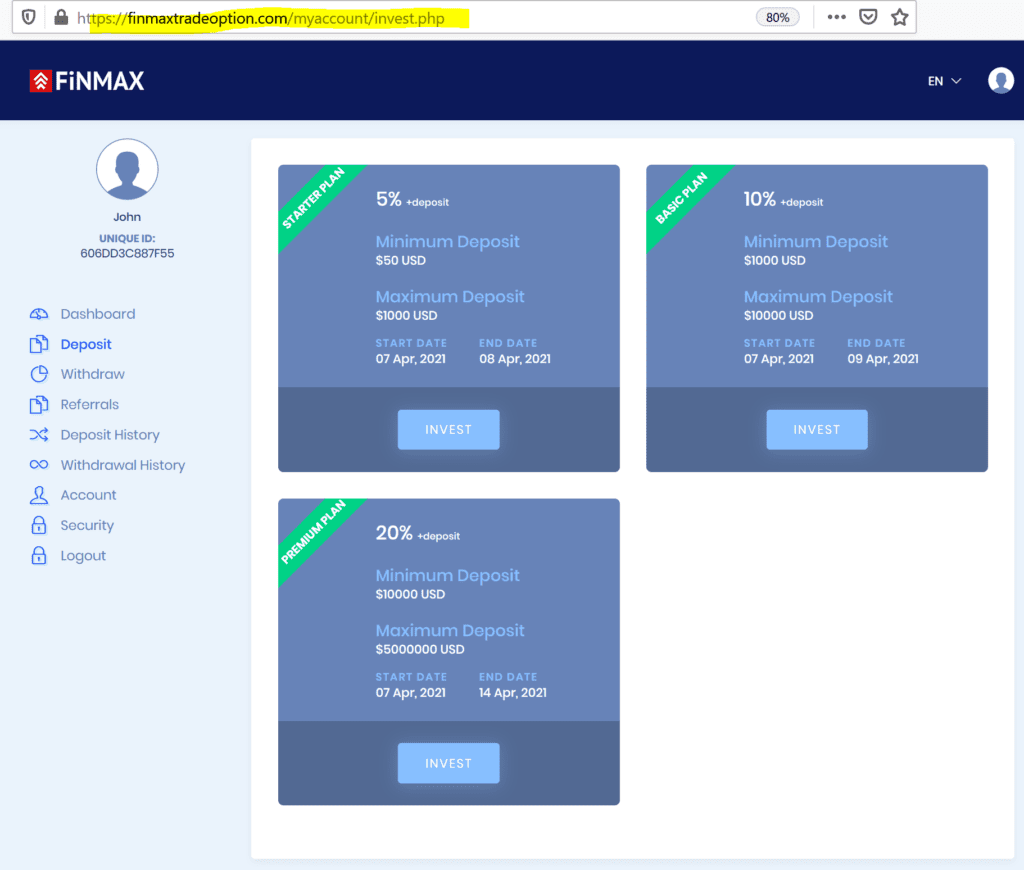The width and height of the screenshot is (1024, 870).
Task: Click the Logout padlock icon
Action: tap(39, 556)
